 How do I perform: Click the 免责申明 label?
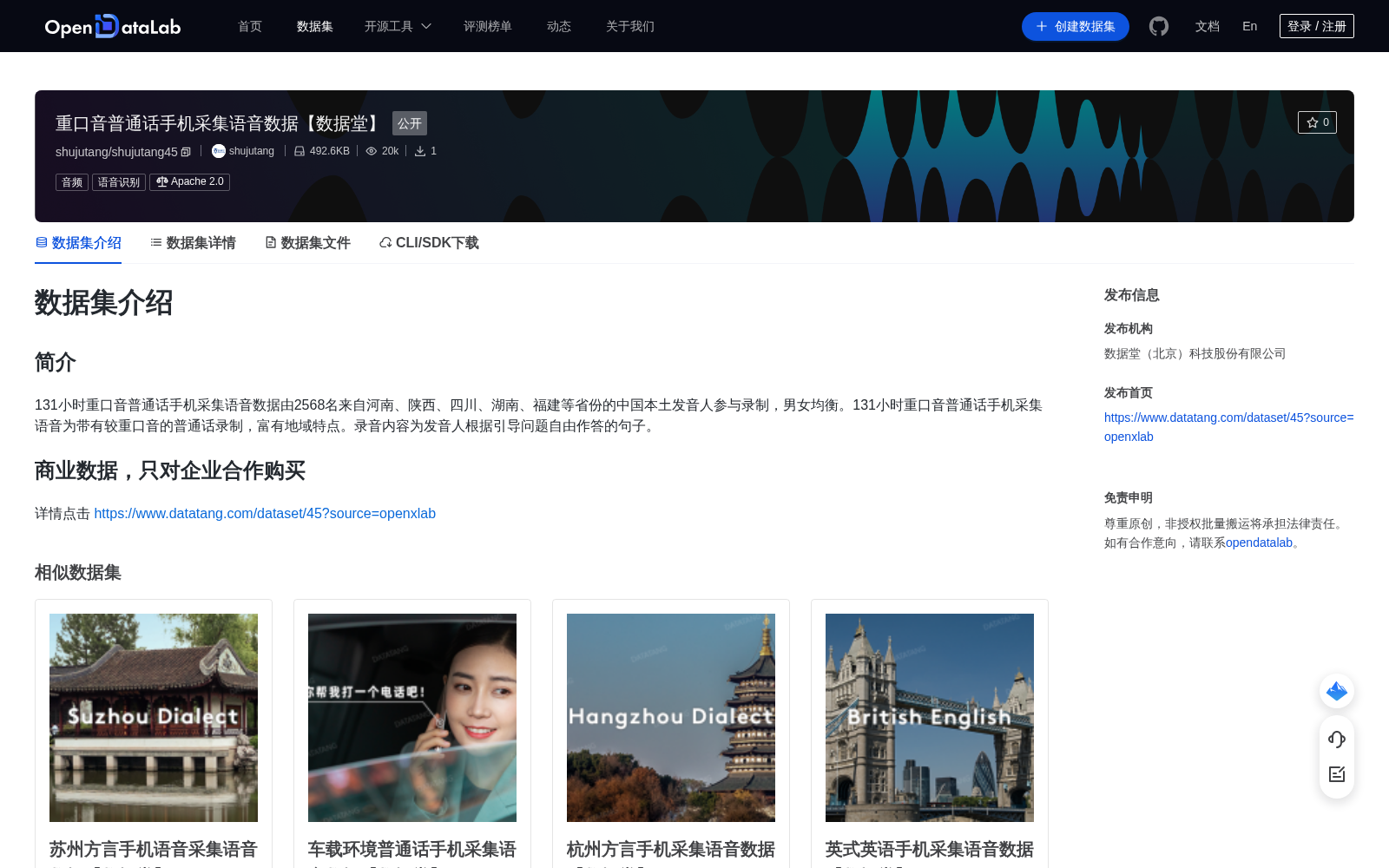click(x=1129, y=497)
